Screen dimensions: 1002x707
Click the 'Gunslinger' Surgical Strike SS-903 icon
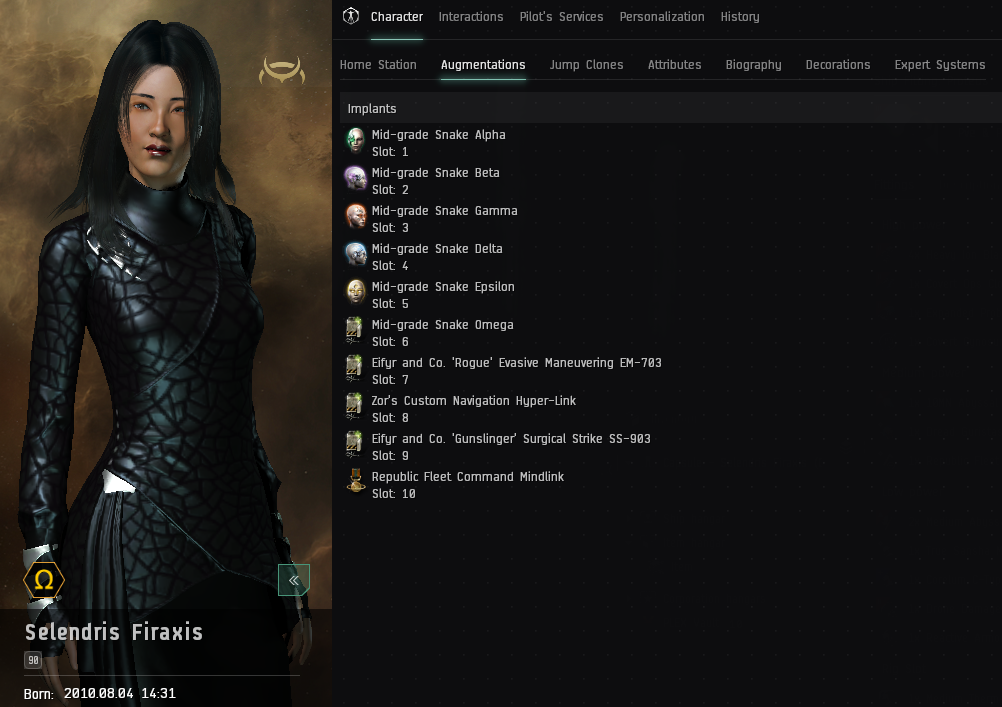354,444
